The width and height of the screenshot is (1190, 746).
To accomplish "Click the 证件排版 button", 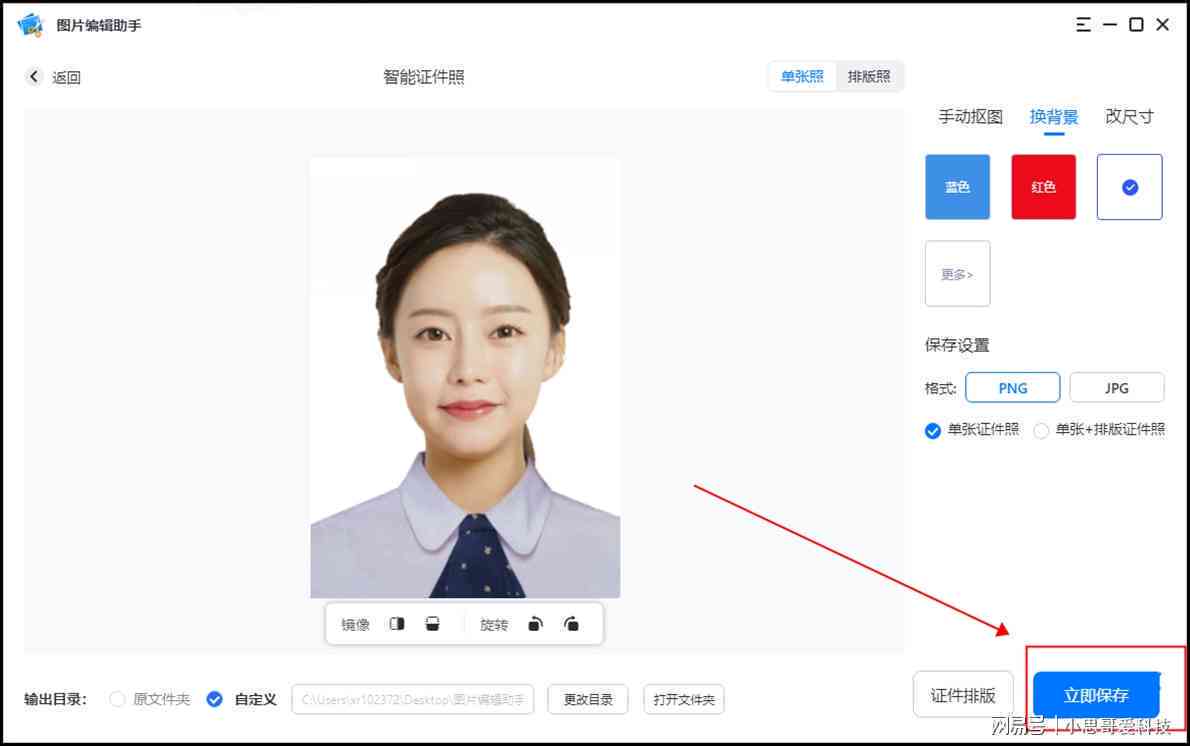I will click(x=963, y=695).
